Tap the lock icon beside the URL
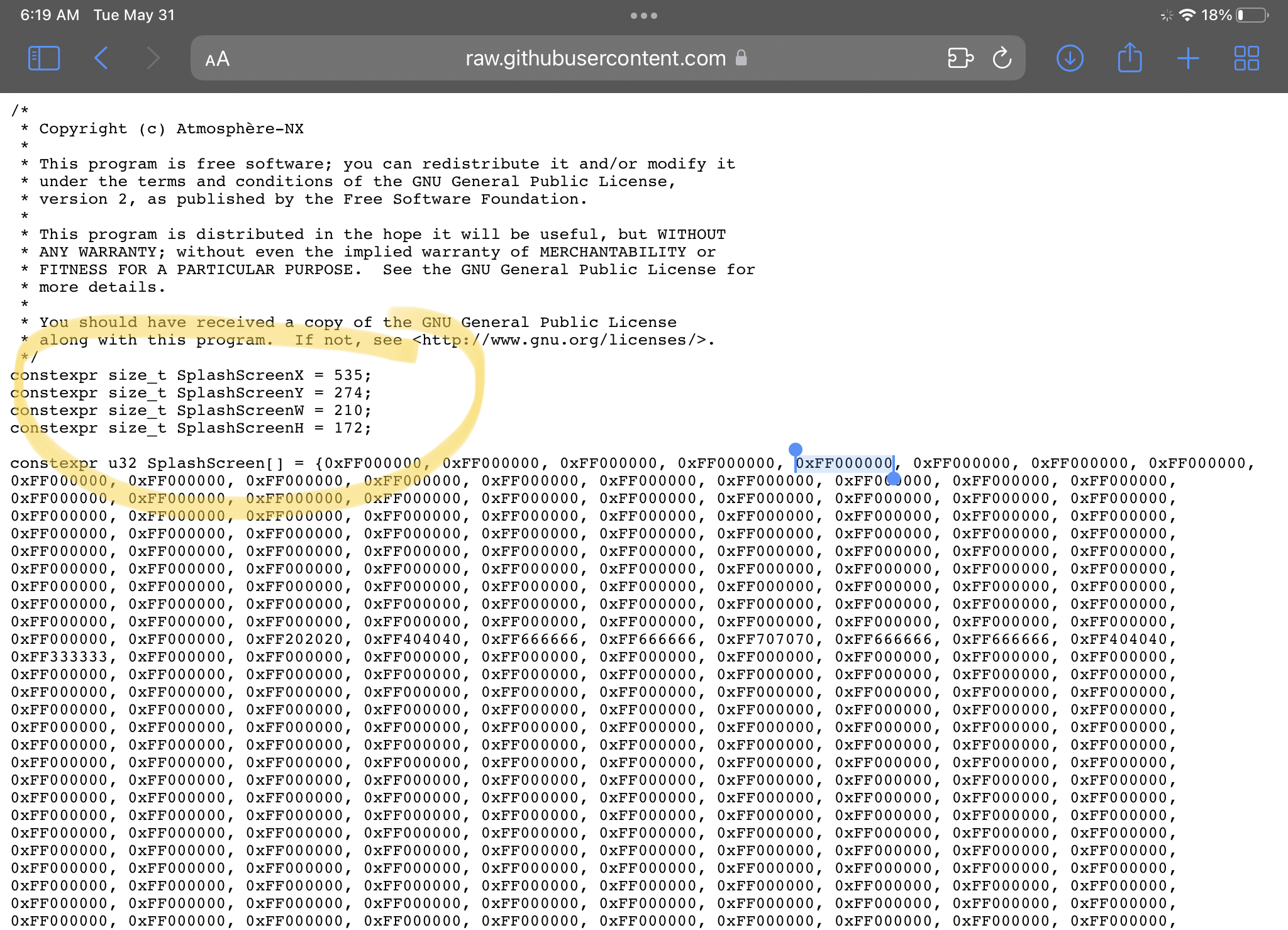 click(741, 58)
